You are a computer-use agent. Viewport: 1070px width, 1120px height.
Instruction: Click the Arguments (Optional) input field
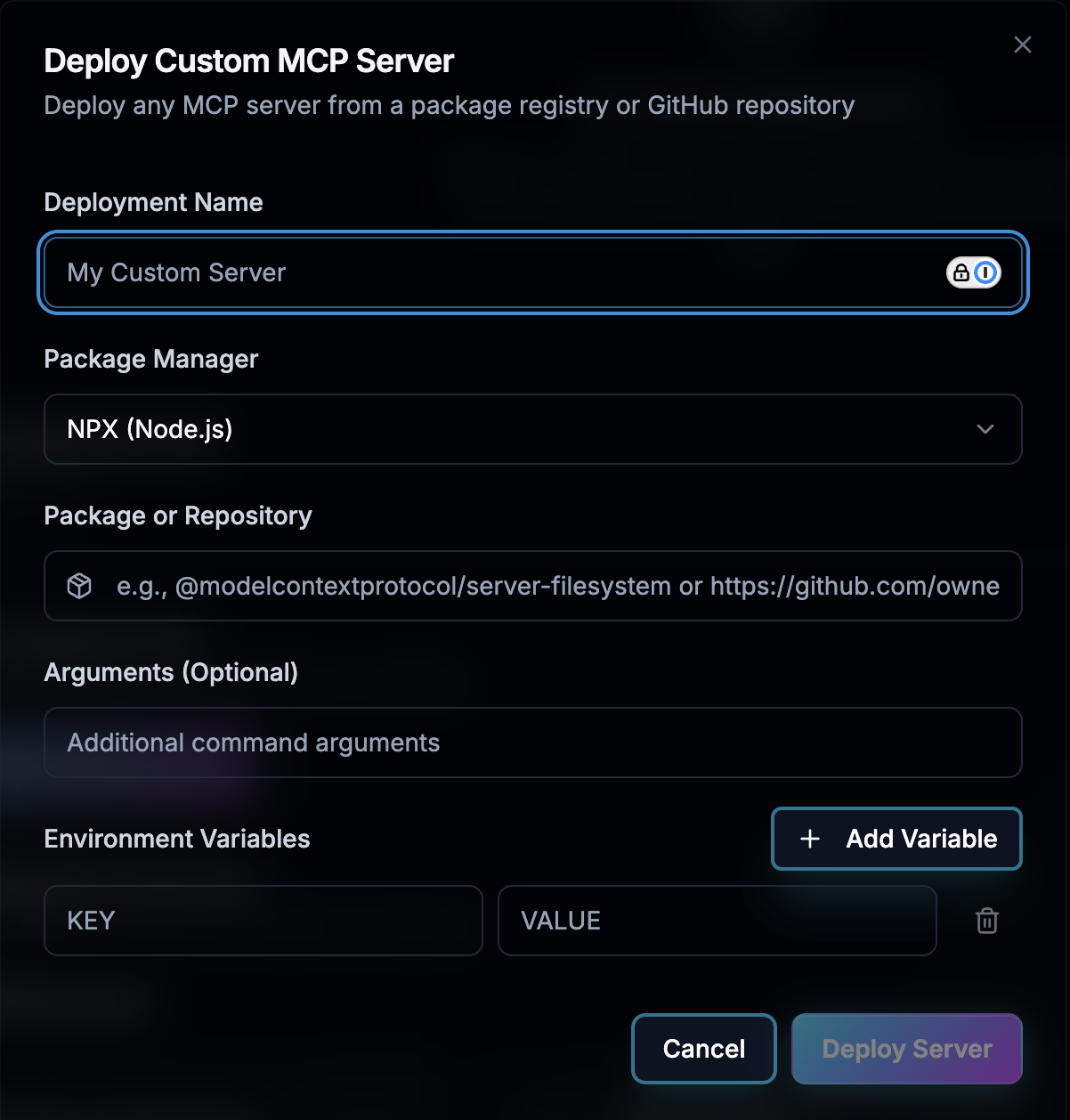[x=532, y=743]
